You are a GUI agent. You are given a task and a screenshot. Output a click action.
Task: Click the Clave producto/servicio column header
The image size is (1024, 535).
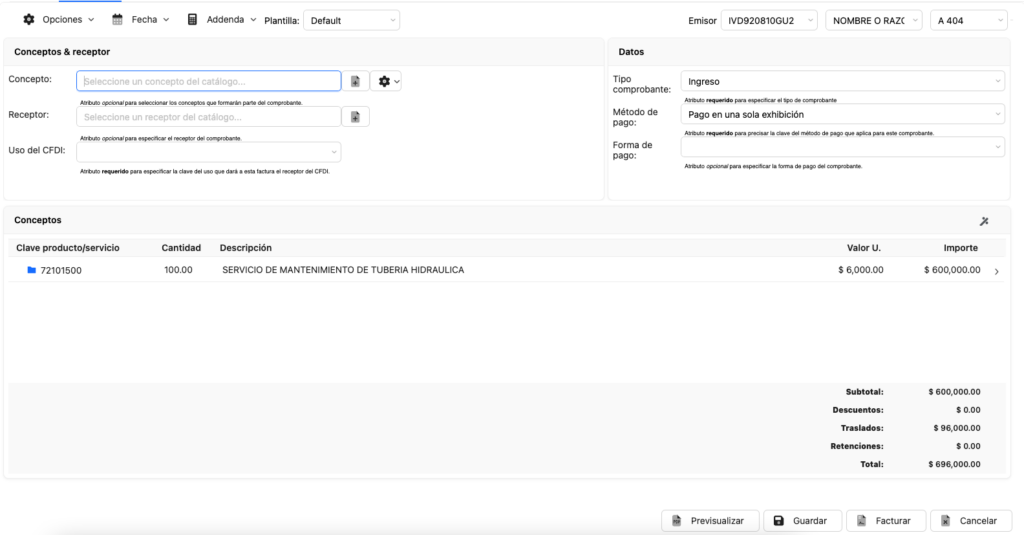(68, 248)
